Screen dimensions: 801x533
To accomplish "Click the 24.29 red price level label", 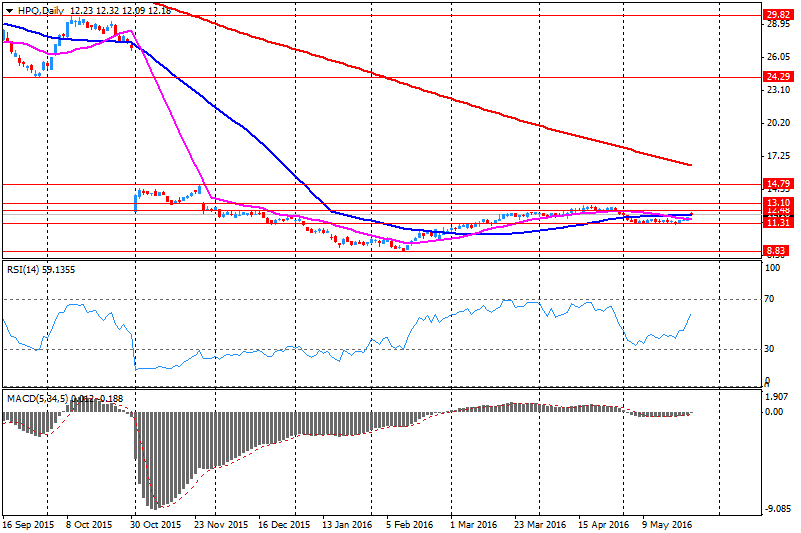I will click(x=778, y=77).
